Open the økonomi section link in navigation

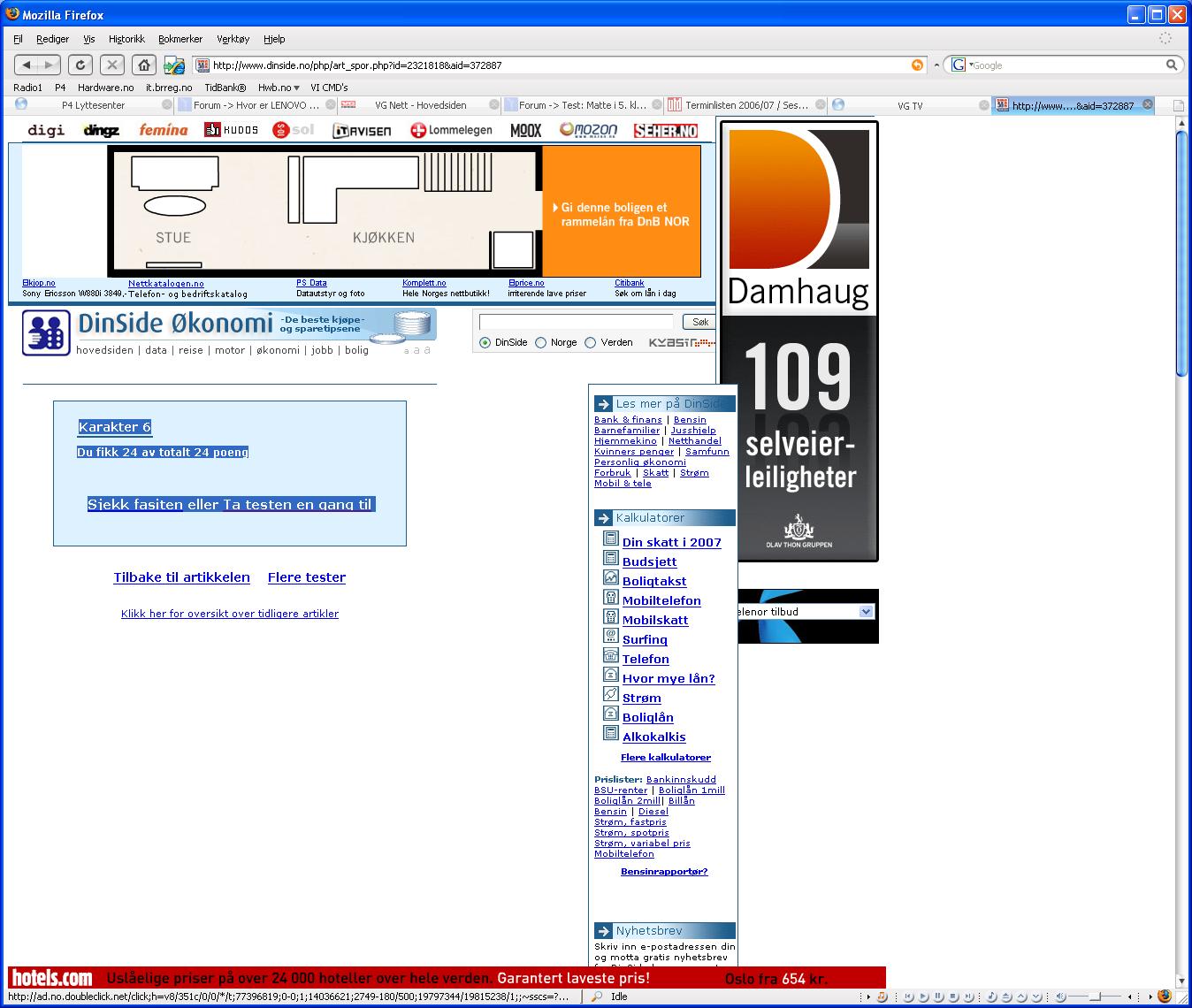point(278,350)
